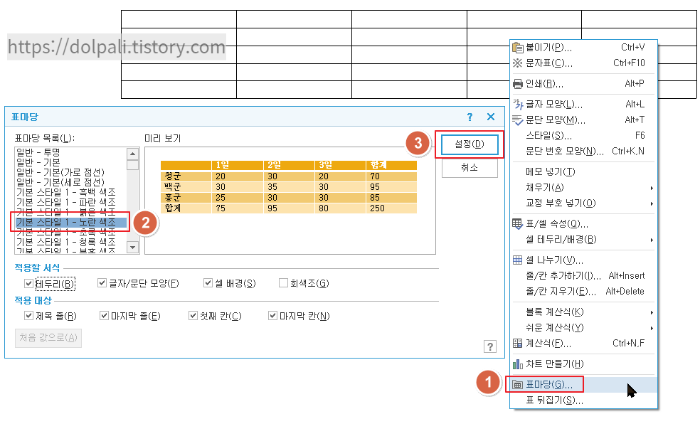Expand the 쉬운 계산식(Y) submenu
Screen dimensions: 700x422
click(652, 328)
